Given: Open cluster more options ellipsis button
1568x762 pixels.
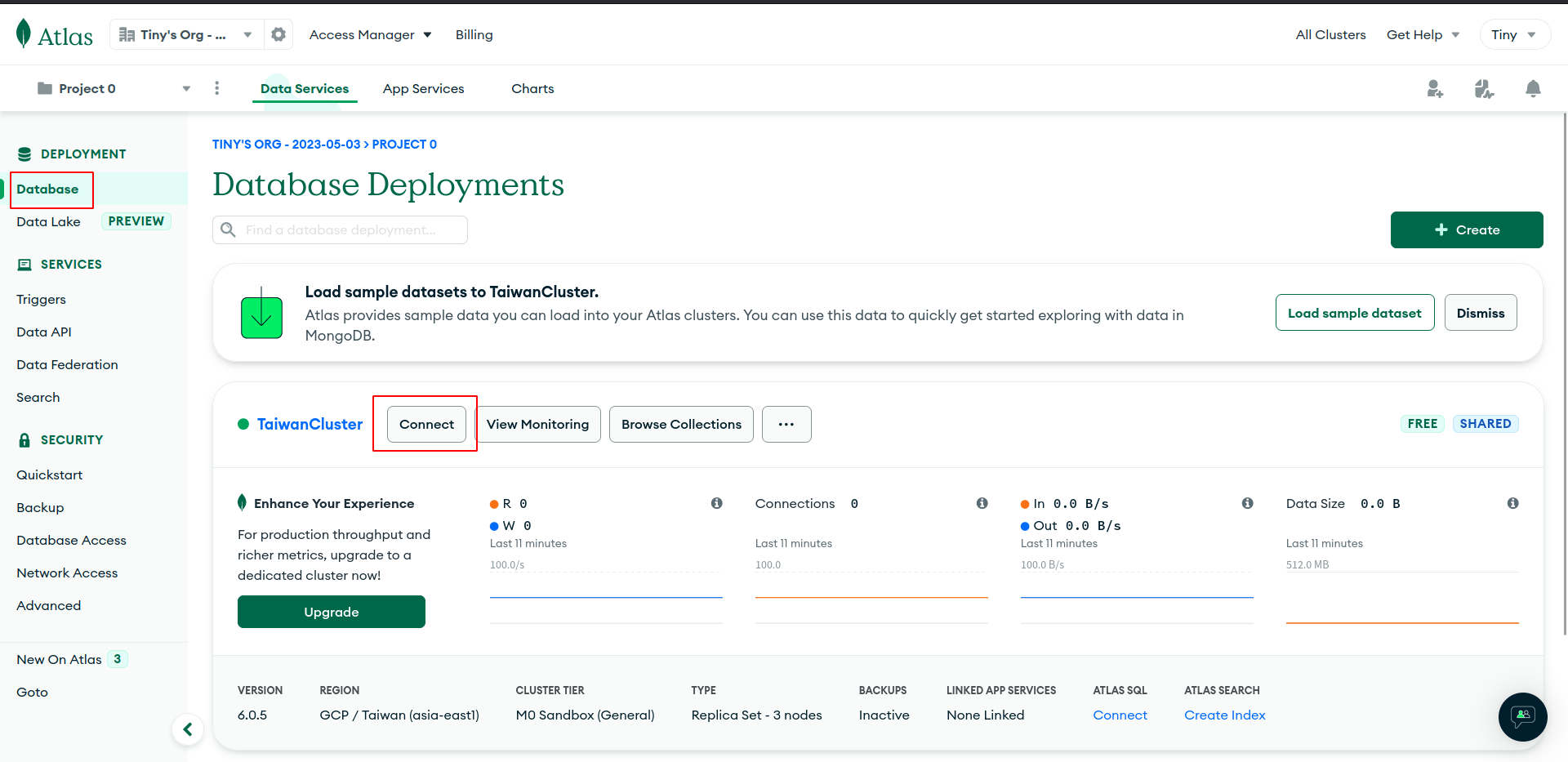Looking at the screenshot, I should (x=786, y=424).
